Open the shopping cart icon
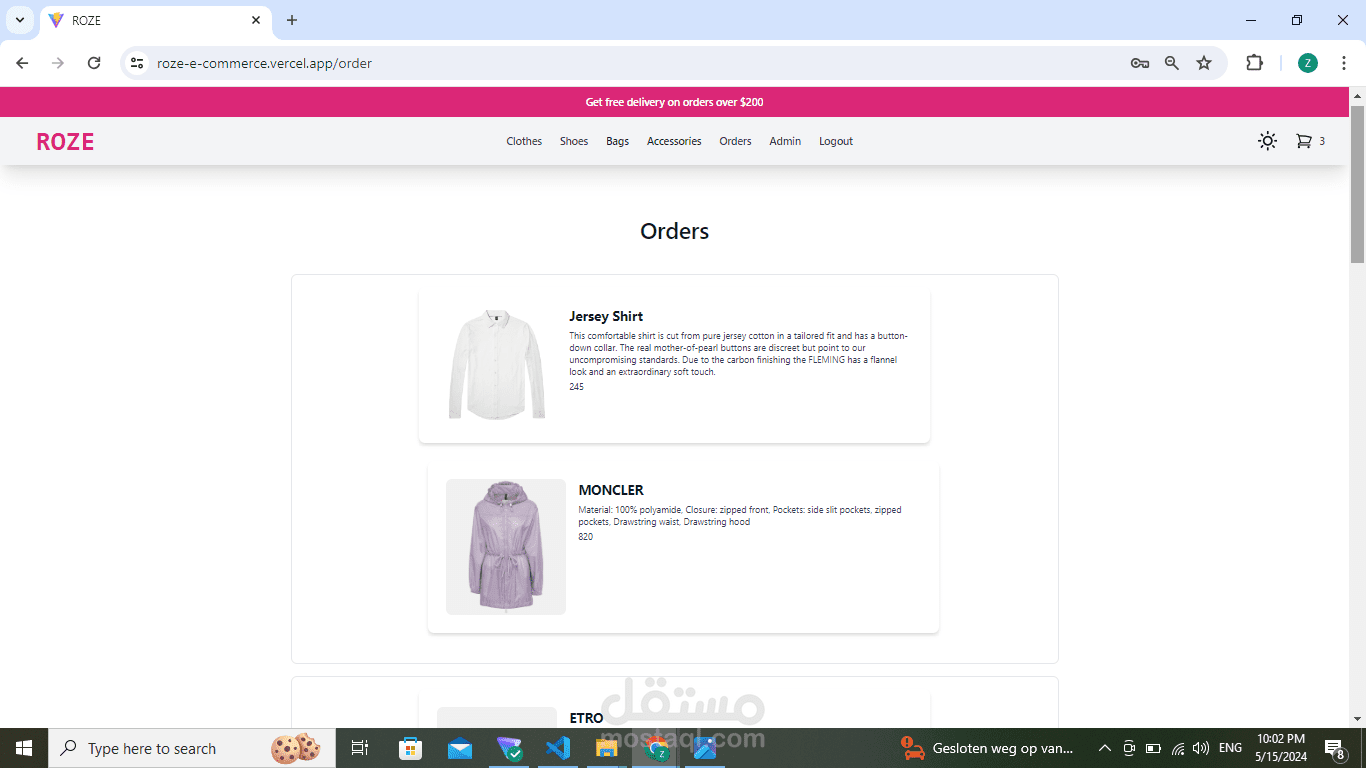 pos(1303,141)
